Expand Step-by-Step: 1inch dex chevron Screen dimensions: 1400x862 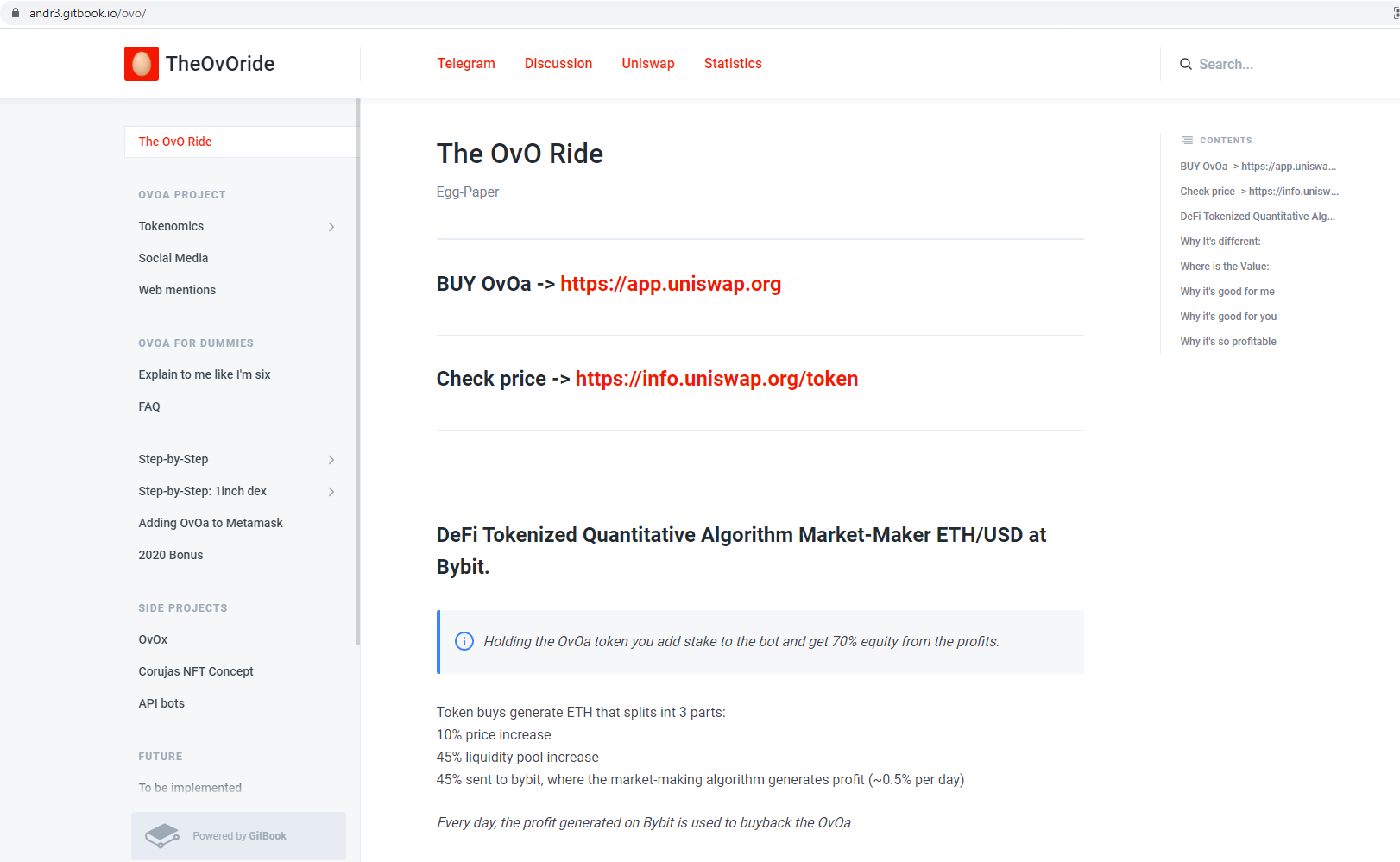[x=331, y=492]
